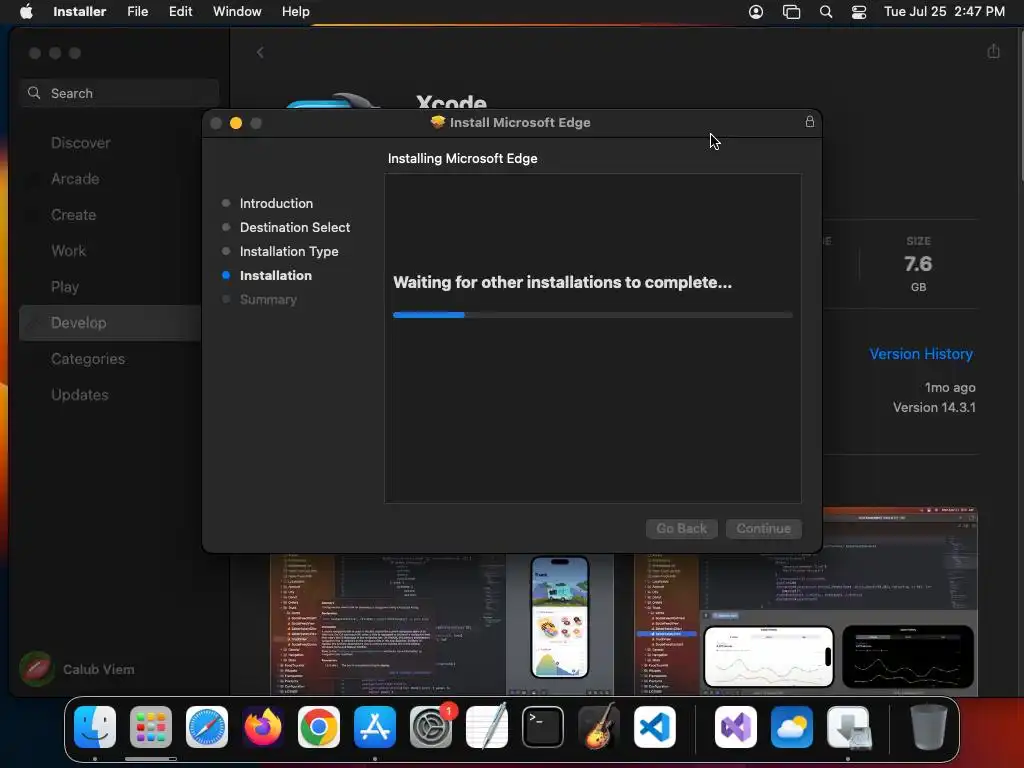Click the Xcode code editor screenshot thumbnail
The width and height of the screenshot is (1024, 768).
click(388, 624)
